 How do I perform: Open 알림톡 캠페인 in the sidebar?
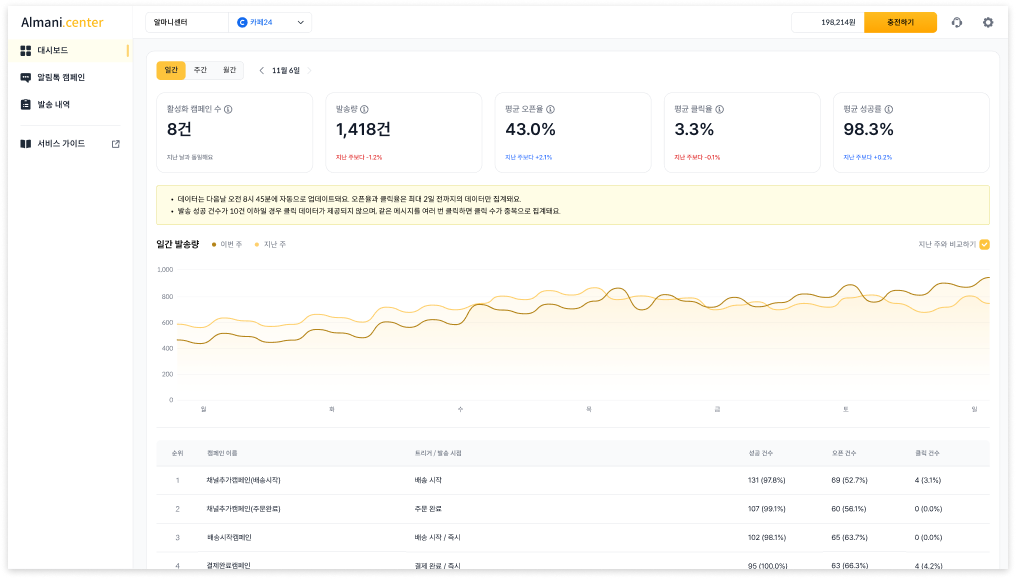point(60,77)
